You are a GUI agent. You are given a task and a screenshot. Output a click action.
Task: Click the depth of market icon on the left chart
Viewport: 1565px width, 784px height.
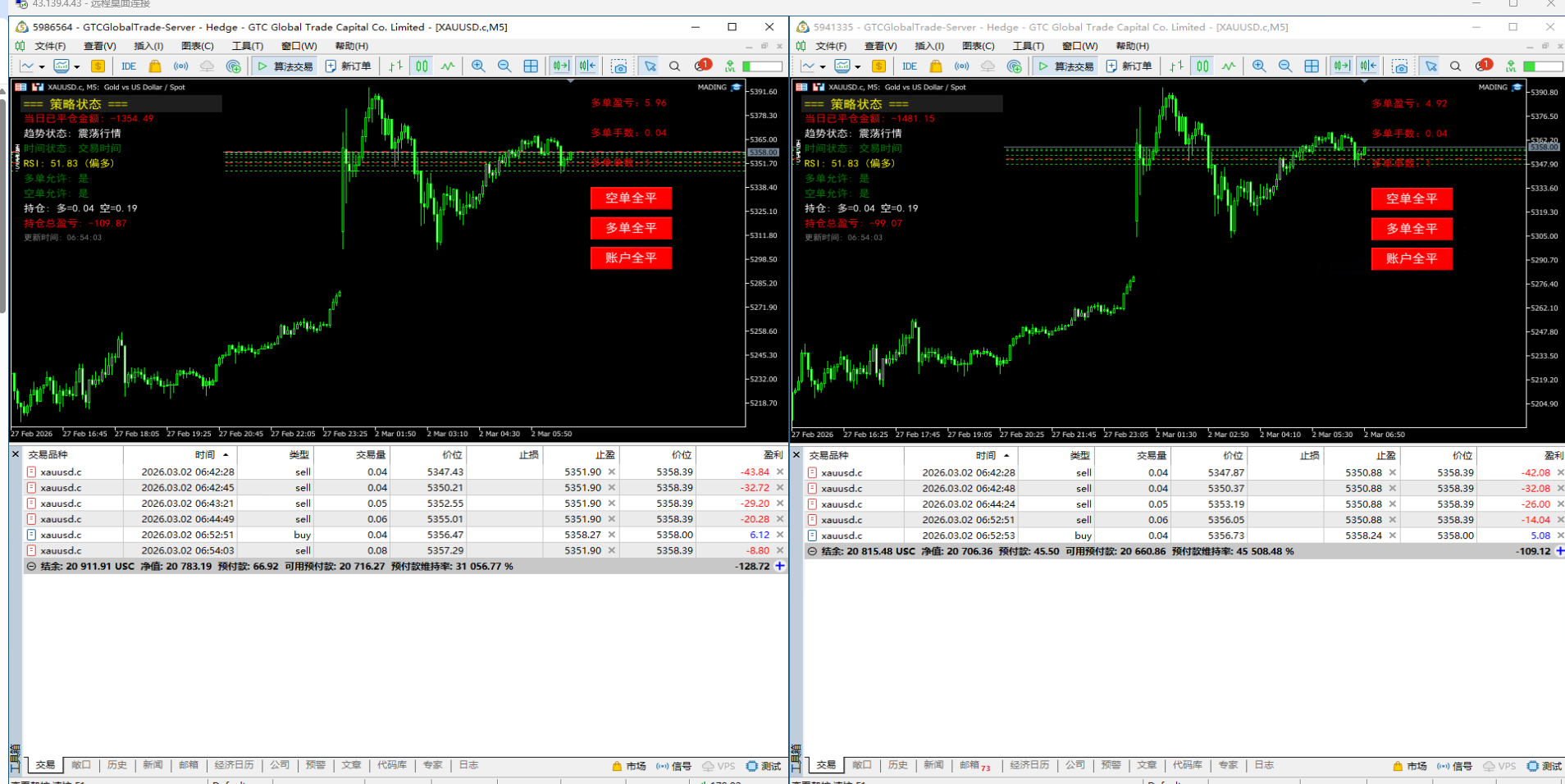(21, 87)
